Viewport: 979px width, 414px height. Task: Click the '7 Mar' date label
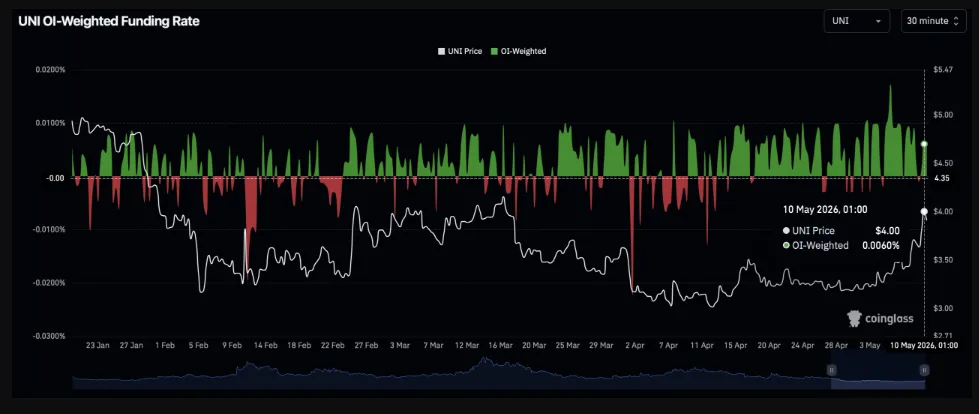433,345
